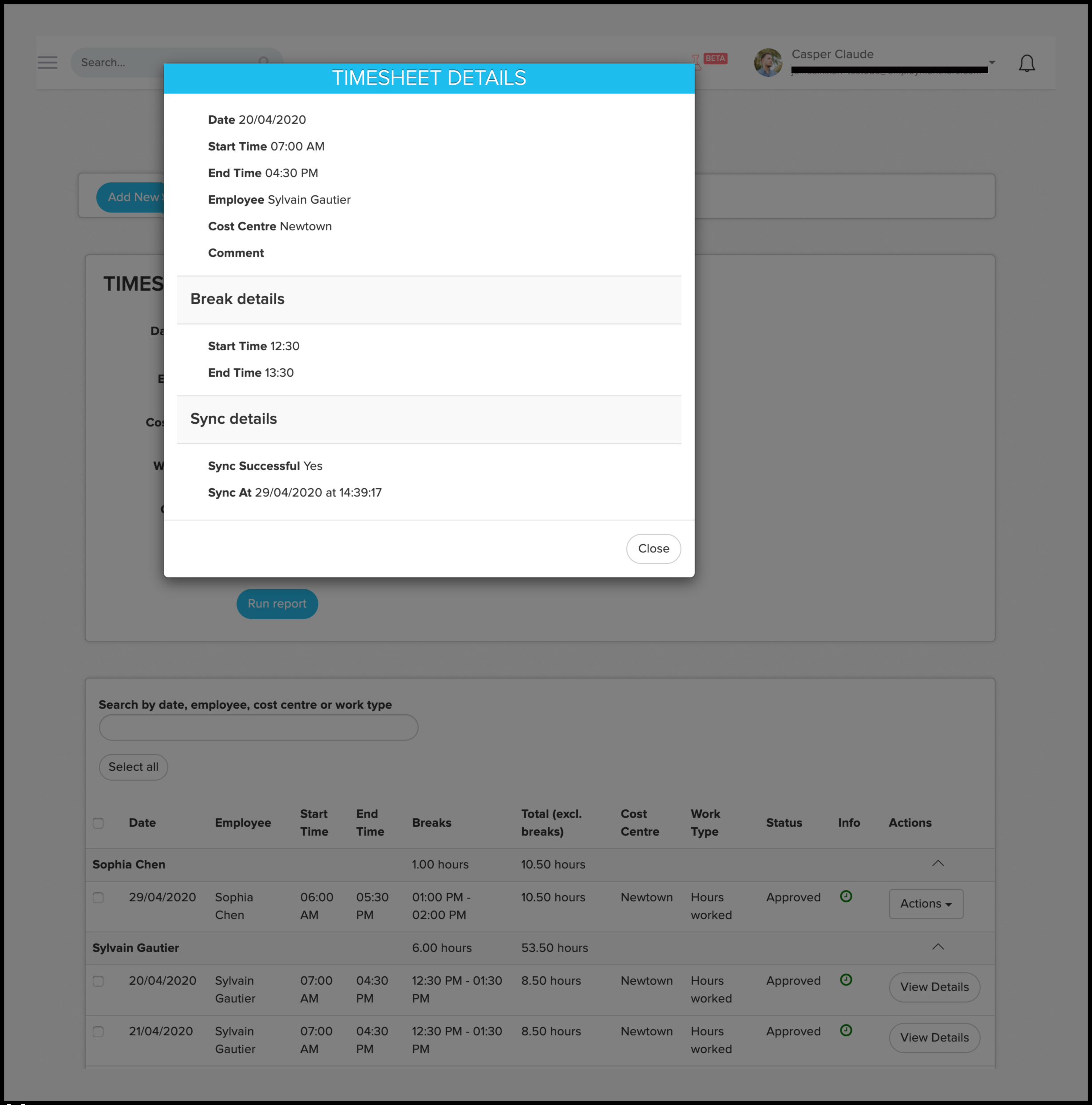Click the timesheet search filter field
This screenshot has height=1105, width=1092.
[x=258, y=727]
